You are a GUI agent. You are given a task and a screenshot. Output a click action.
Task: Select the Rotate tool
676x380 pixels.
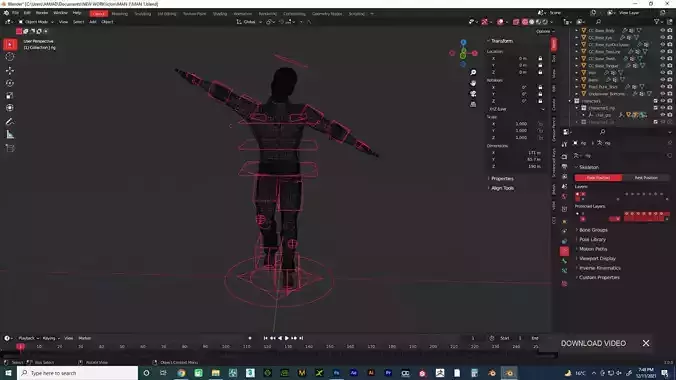coord(10,83)
